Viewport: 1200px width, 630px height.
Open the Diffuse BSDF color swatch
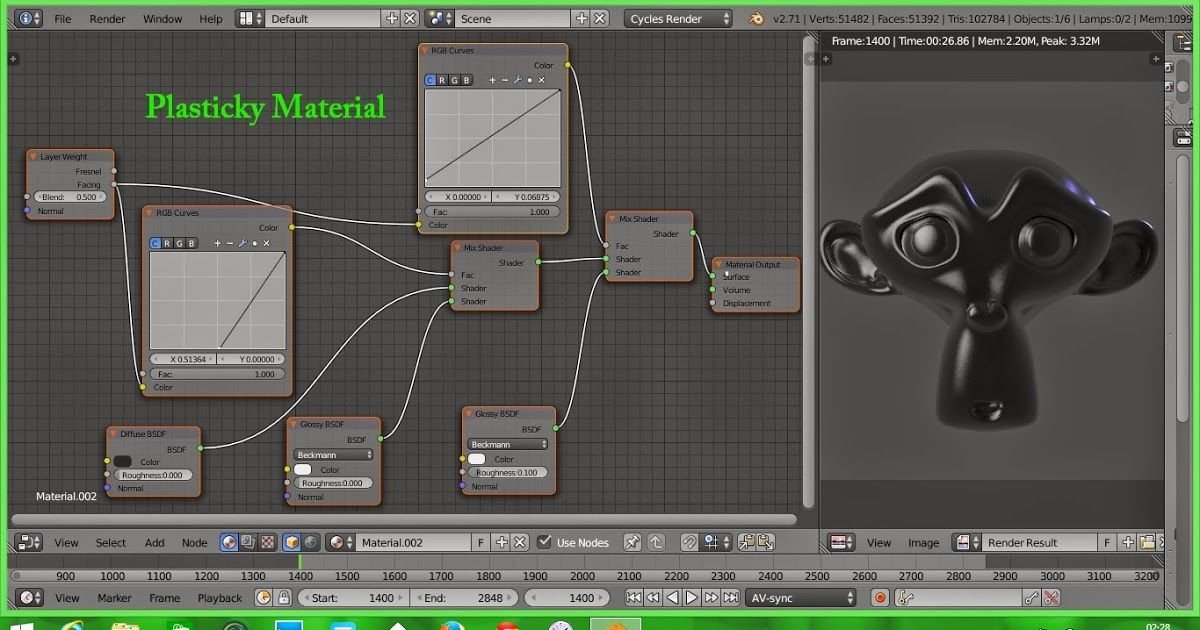pyautogui.click(x=123, y=461)
